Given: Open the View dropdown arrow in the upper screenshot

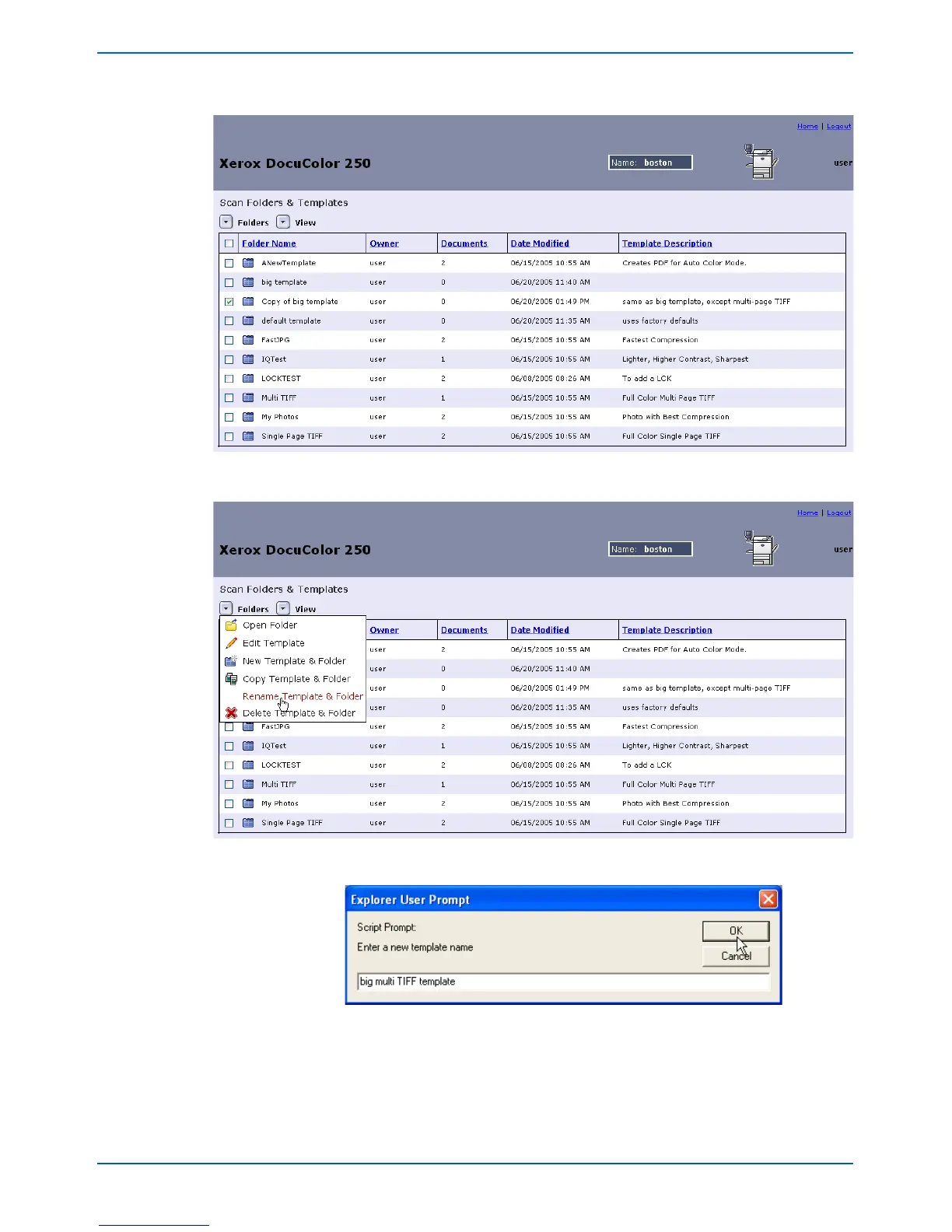Looking at the screenshot, I should [283, 222].
